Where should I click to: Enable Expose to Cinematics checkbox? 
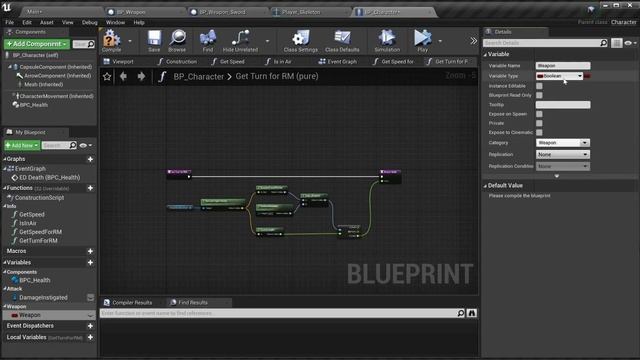point(539,132)
